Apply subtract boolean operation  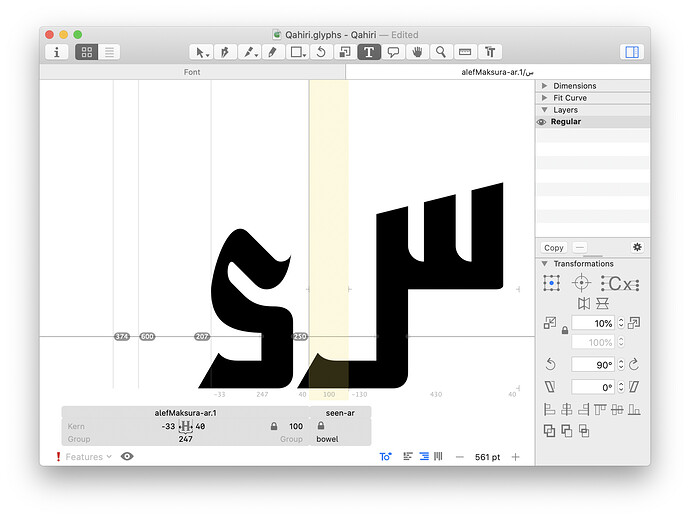(x=567, y=431)
